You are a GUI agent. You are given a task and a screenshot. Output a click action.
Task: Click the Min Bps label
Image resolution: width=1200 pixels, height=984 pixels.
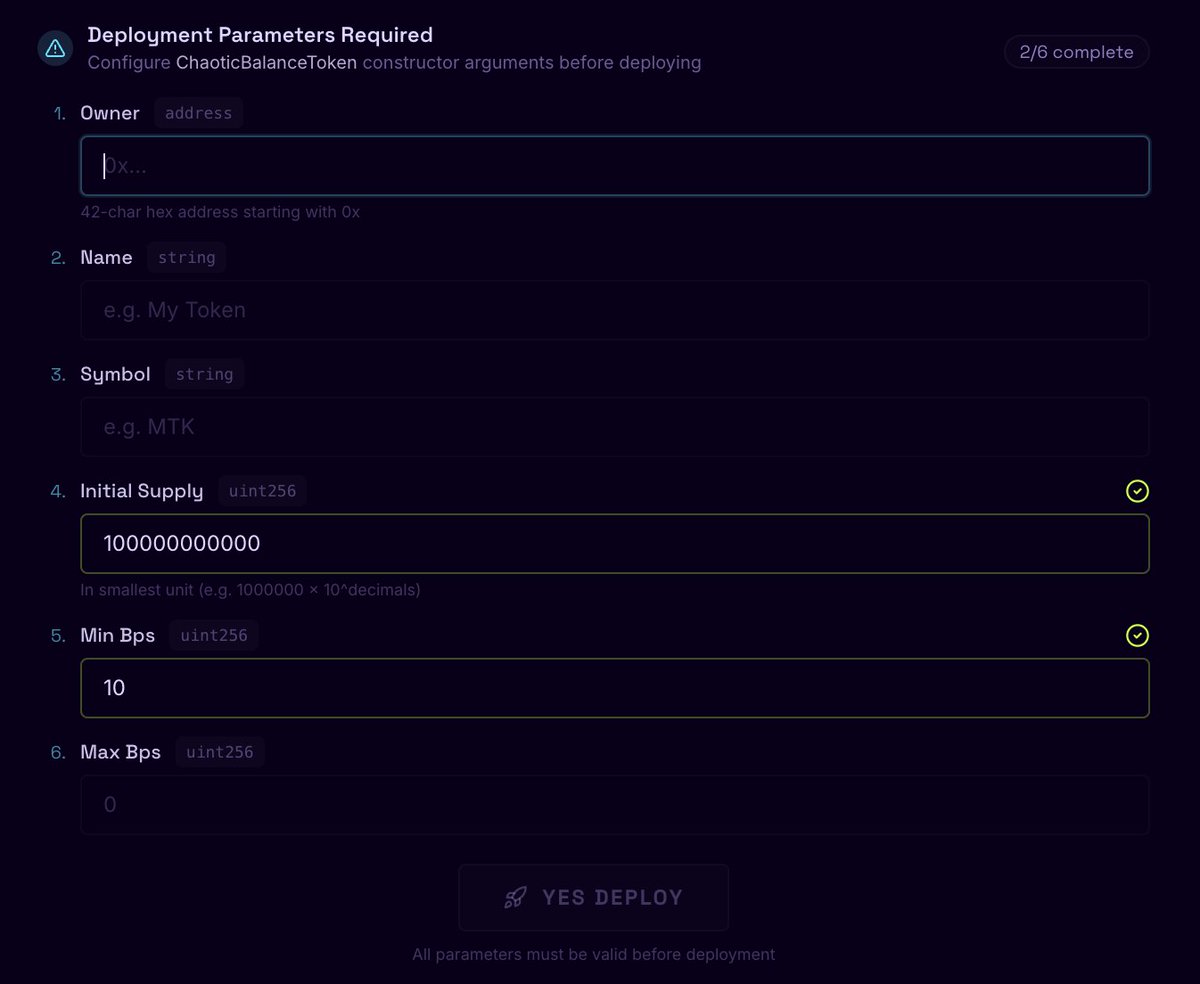(118, 635)
